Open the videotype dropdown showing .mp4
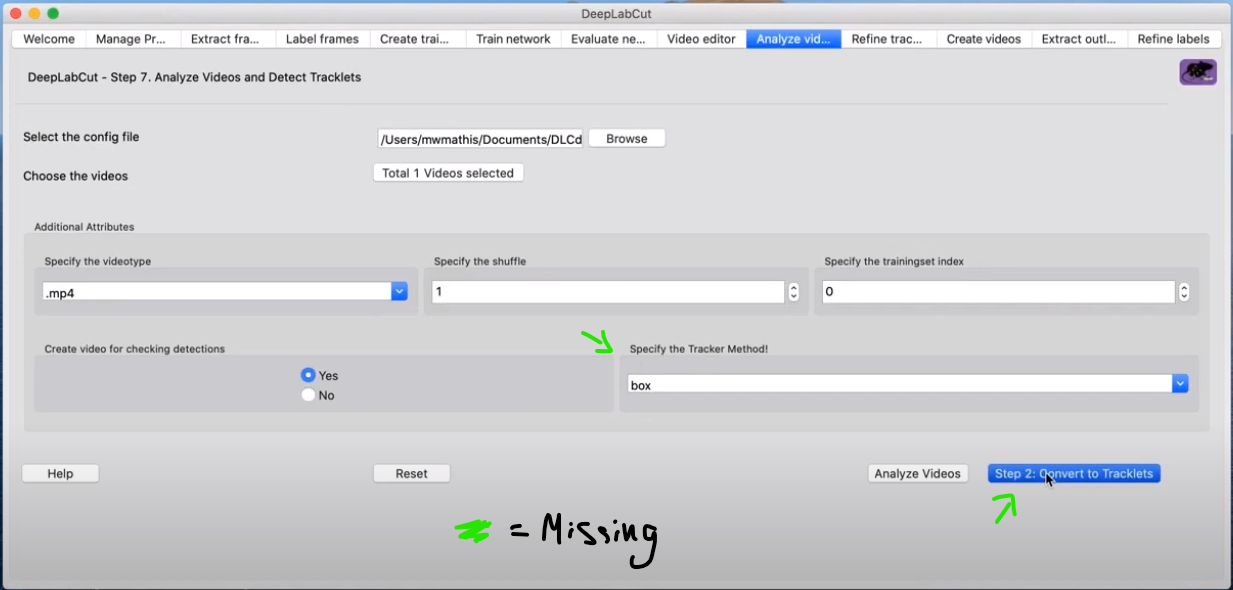Screen dimensions: 1233x590 point(399,291)
